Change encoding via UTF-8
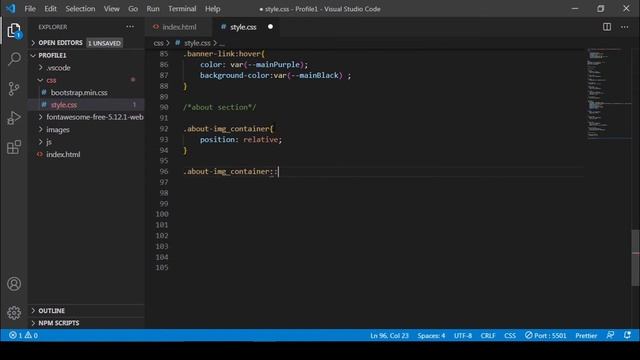The image size is (640, 360). coord(463,336)
